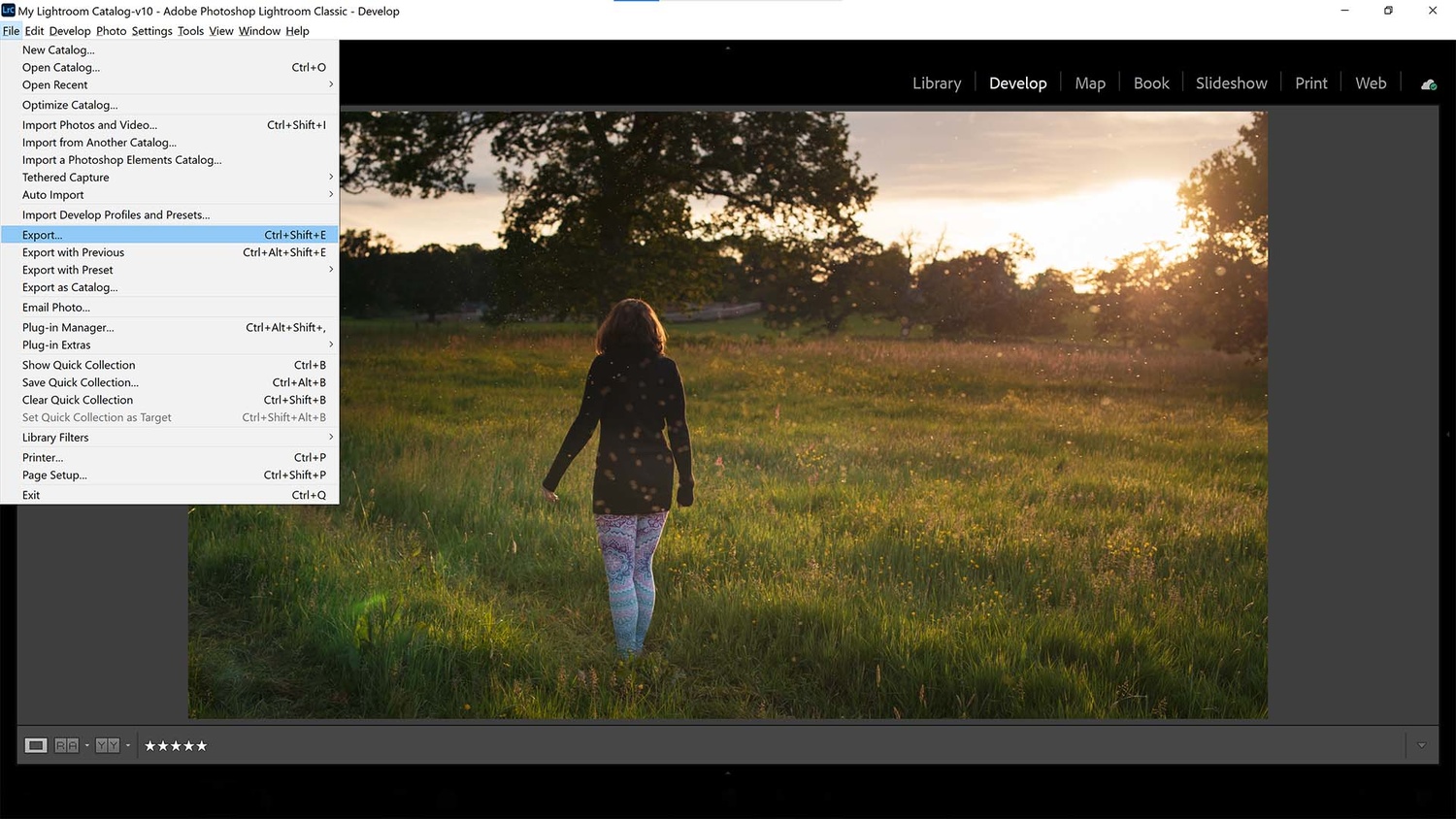1456x819 pixels.
Task: Open the Print module tab
Action: click(x=1310, y=83)
